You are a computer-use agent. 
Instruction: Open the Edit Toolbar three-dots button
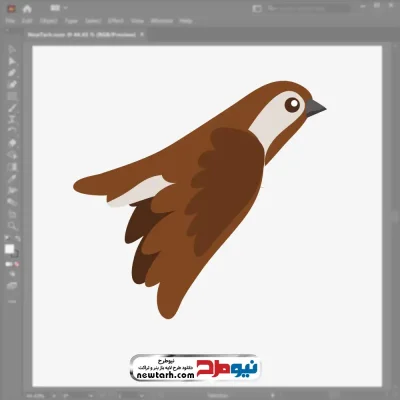12,301
